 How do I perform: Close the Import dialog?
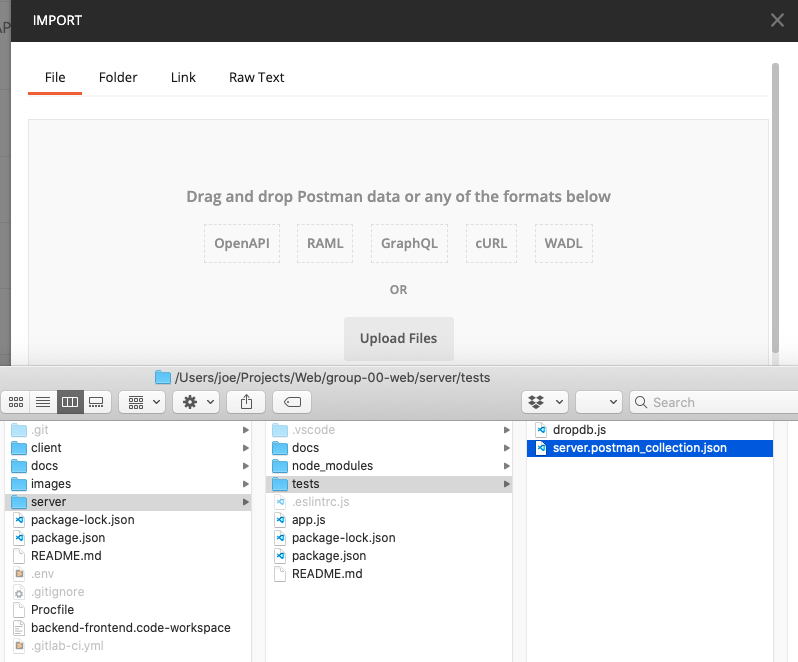click(777, 20)
